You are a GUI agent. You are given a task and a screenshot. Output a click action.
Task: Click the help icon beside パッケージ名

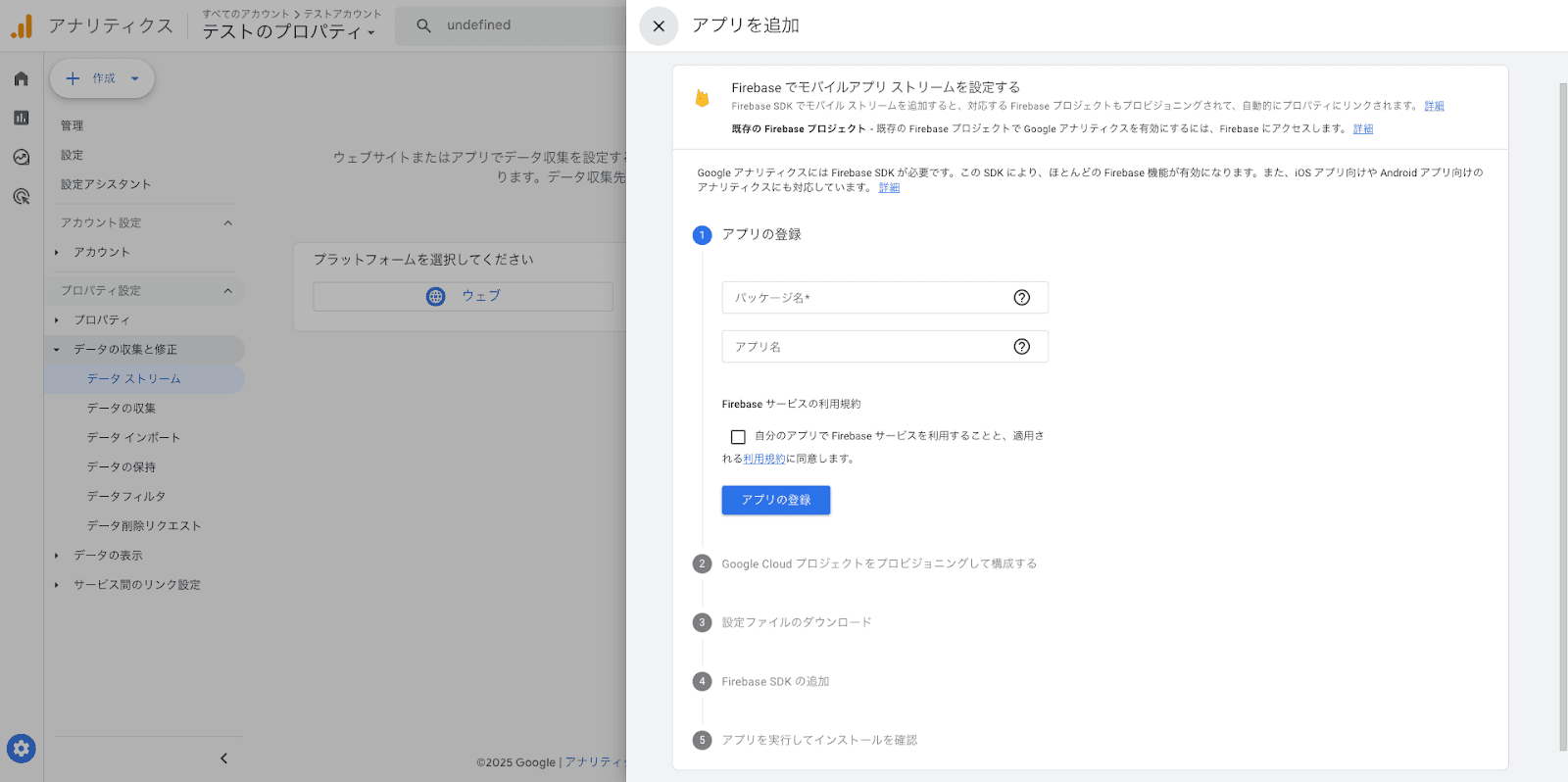pyautogui.click(x=1021, y=298)
